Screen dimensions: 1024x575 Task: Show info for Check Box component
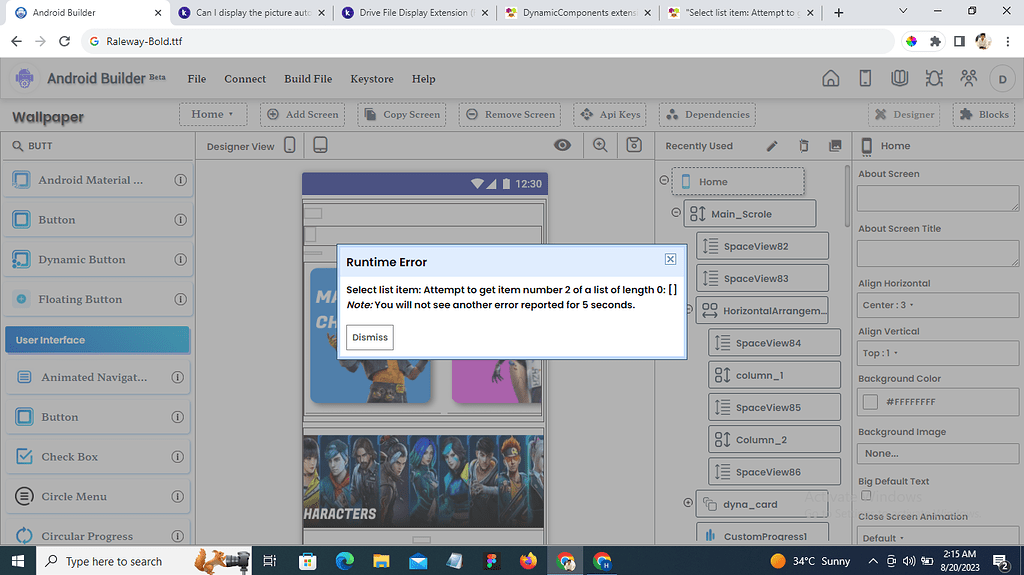pyautogui.click(x=177, y=457)
